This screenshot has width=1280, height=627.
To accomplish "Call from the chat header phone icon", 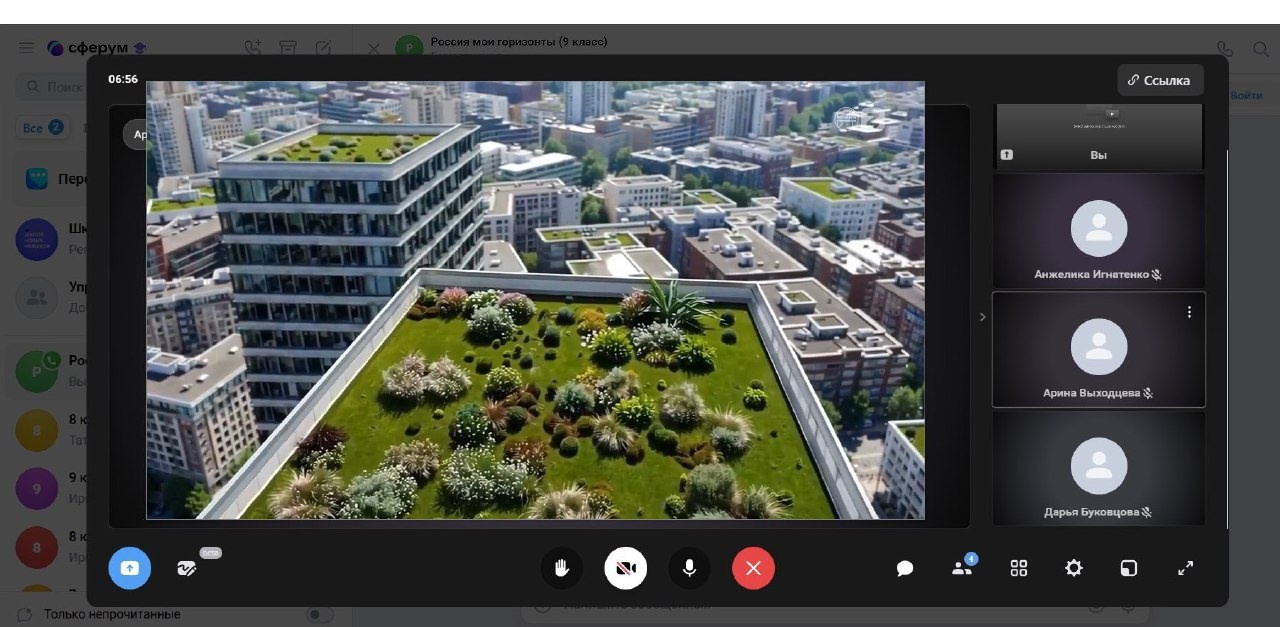I will click(x=1225, y=48).
